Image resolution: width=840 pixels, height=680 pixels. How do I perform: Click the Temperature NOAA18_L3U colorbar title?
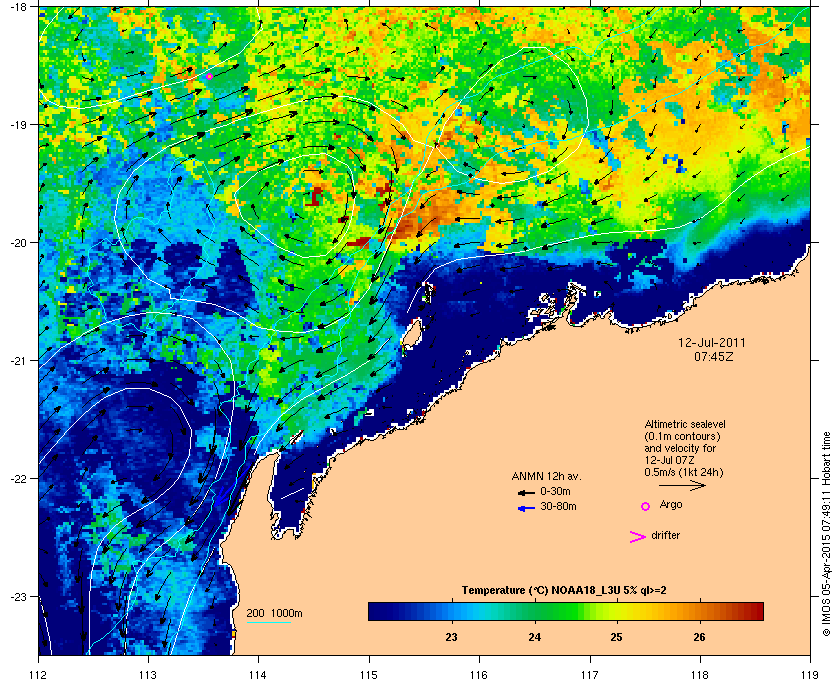click(x=564, y=591)
